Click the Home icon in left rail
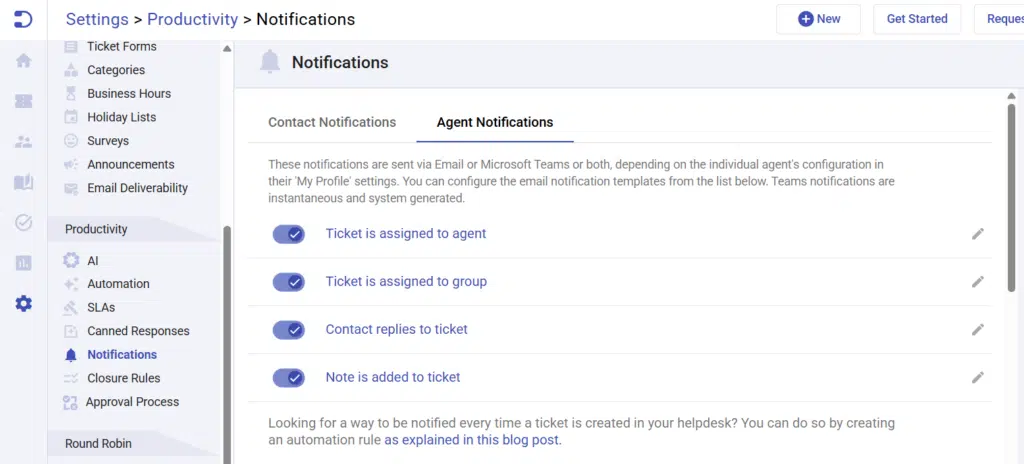Image resolution: width=1024 pixels, height=464 pixels. coord(23,61)
